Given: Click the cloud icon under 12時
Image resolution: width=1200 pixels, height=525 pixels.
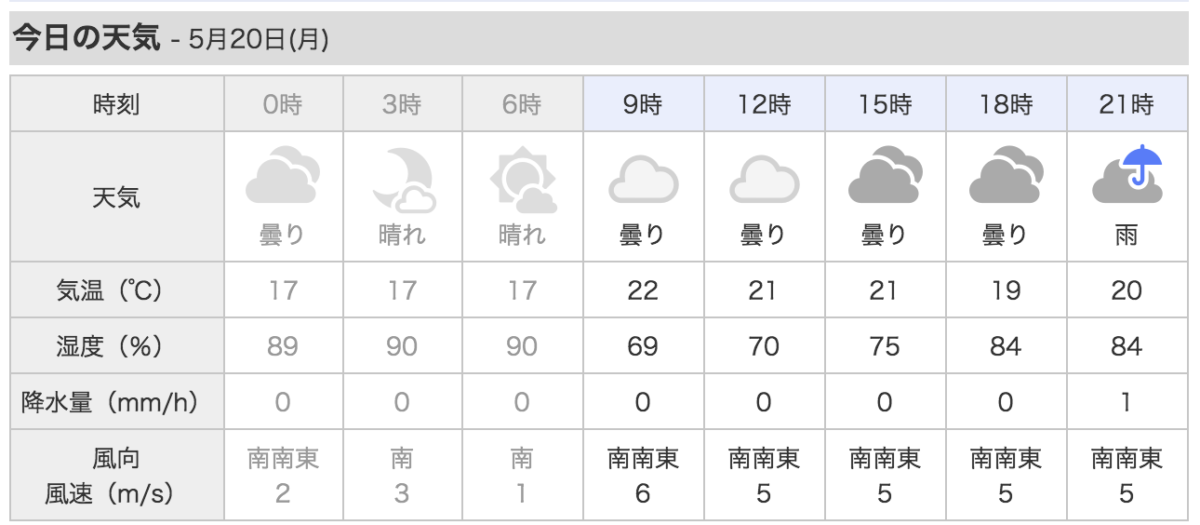Looking at the screenshot, I should click(764, 180).
